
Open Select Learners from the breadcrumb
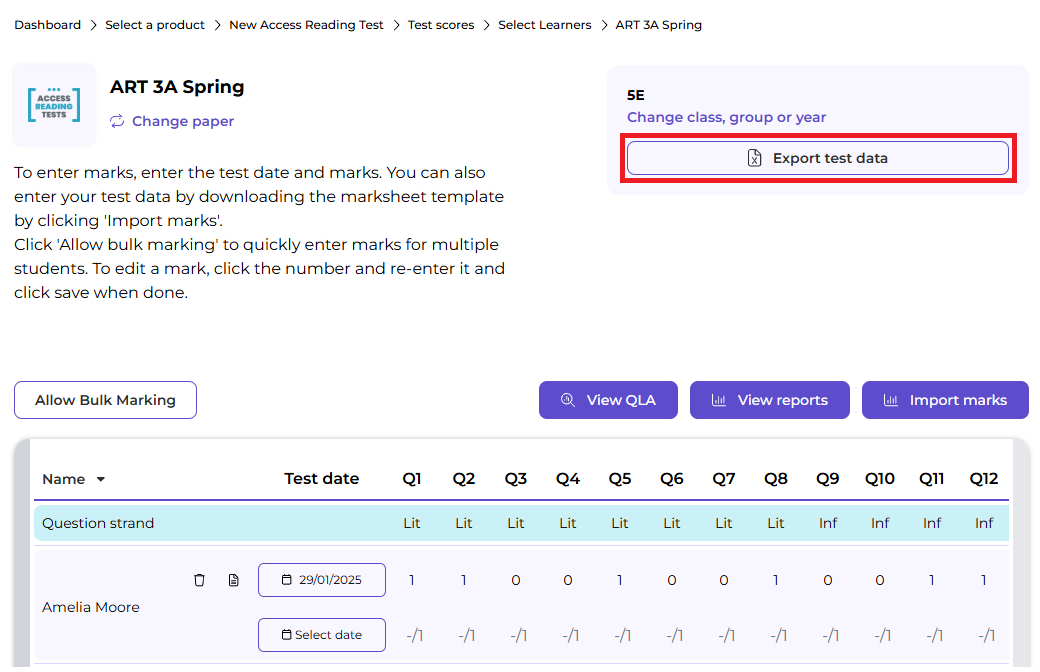click(545, 25)
